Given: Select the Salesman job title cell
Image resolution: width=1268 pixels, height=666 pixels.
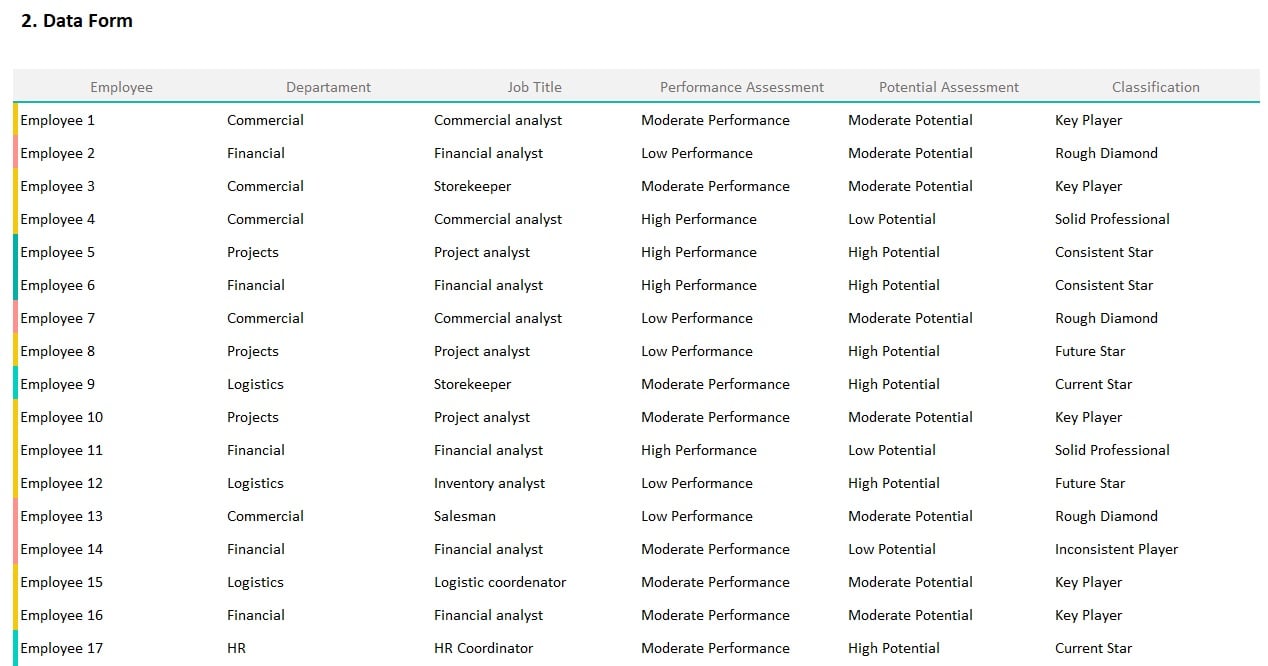Looking at the screenshot, I should [464, 516].
